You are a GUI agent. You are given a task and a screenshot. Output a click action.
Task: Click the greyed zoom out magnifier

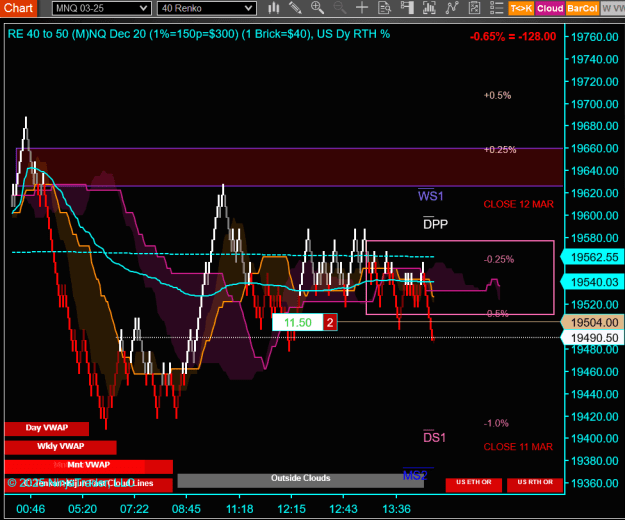tap(340, 8)
